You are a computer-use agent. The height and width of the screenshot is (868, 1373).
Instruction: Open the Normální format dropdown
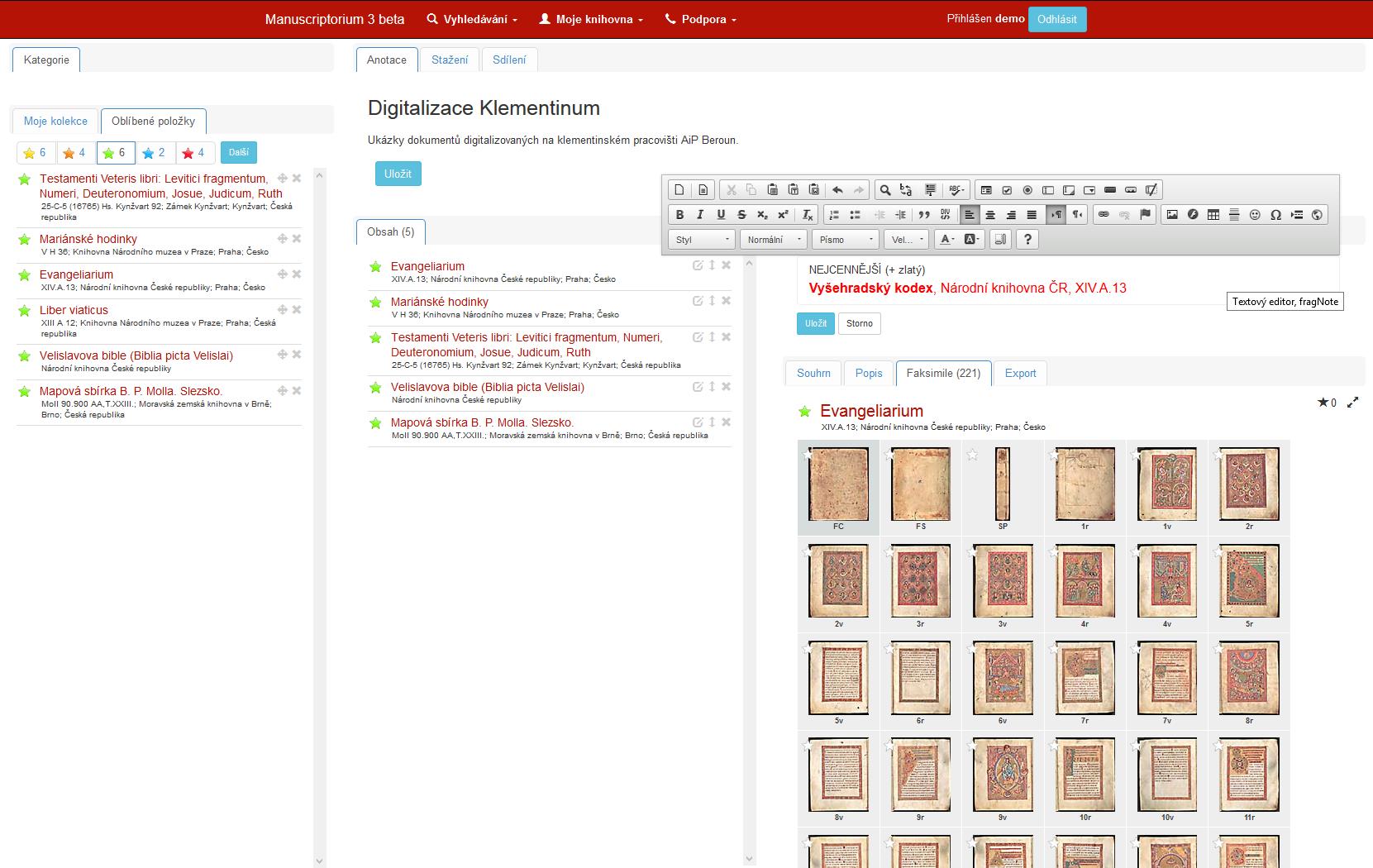pyautogui.click(x=773, y=239)
